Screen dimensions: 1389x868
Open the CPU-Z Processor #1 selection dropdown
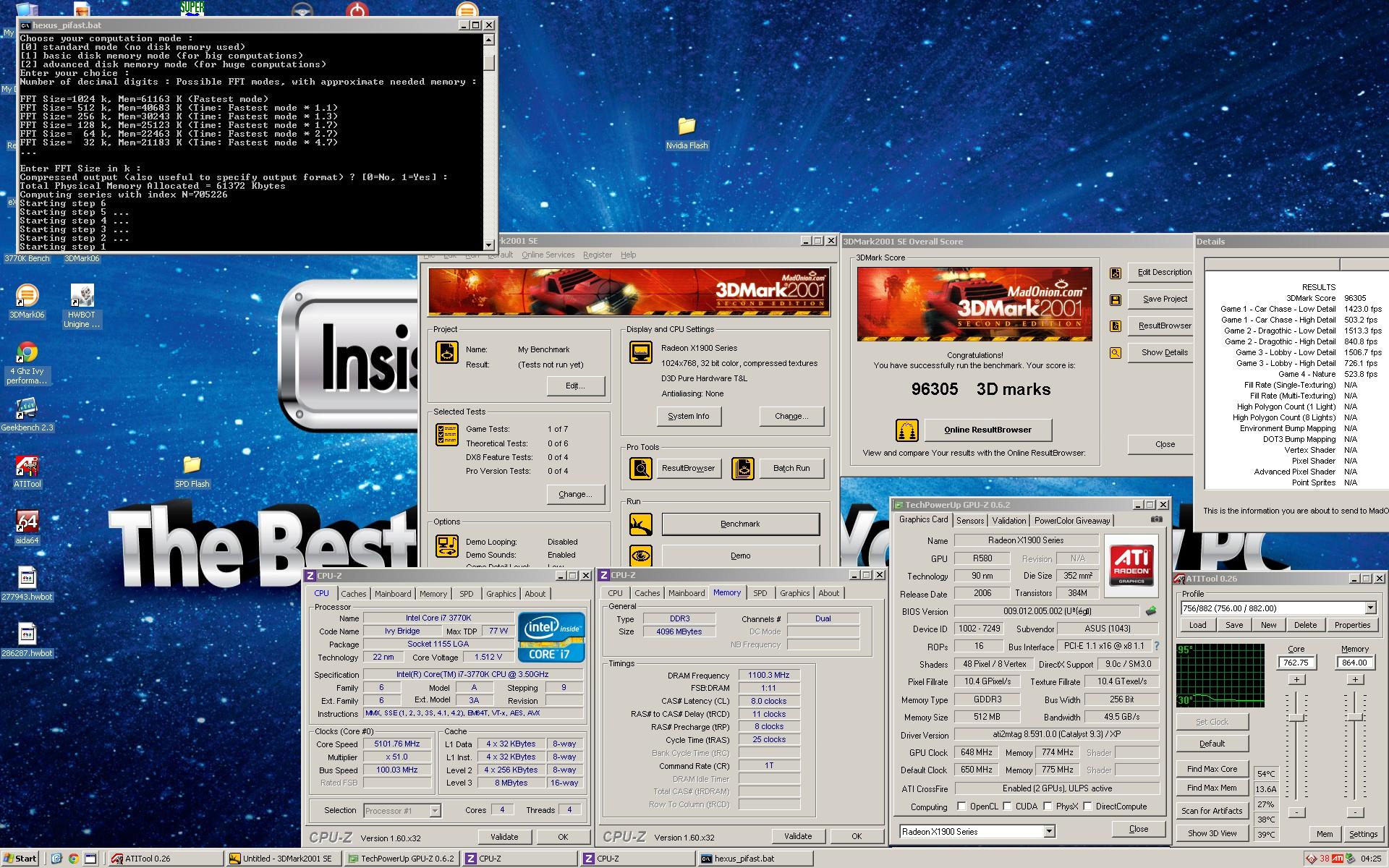point(435,811)
